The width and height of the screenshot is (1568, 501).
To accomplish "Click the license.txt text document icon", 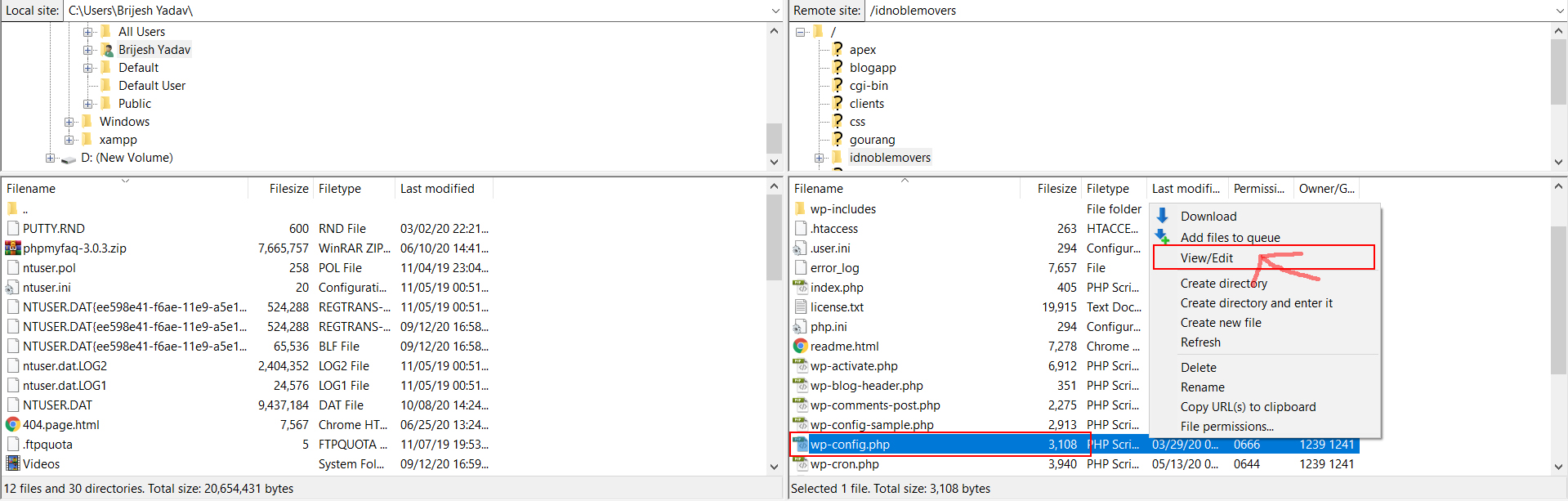I will [x=801, y=306].
